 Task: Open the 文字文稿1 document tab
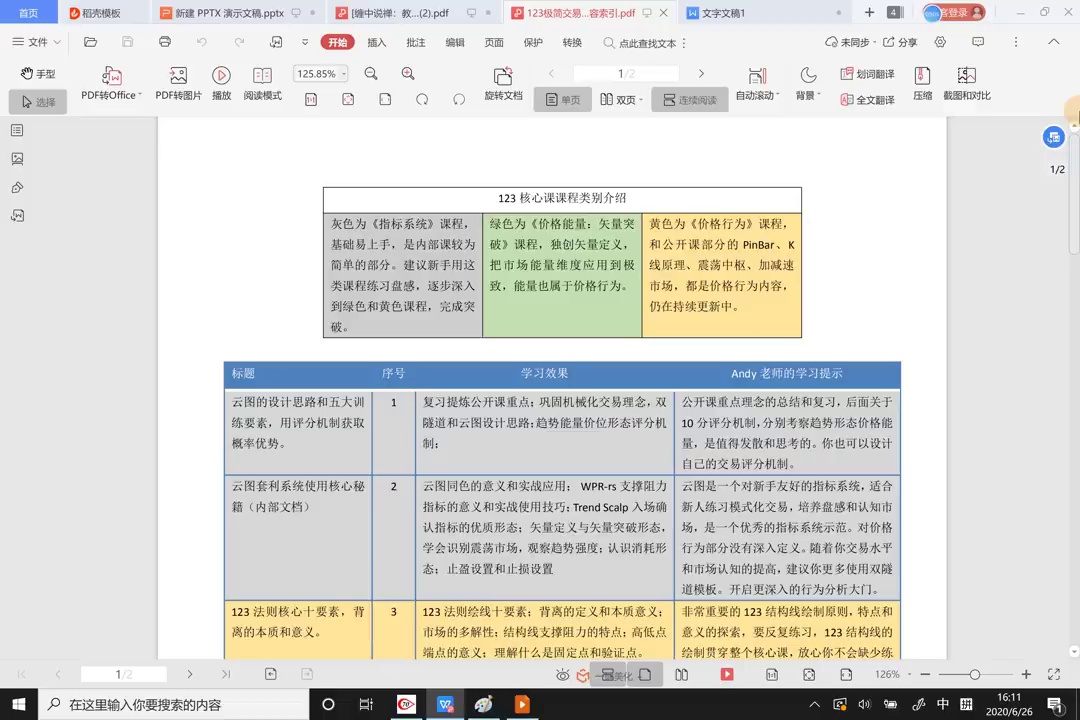click(722, 13)
